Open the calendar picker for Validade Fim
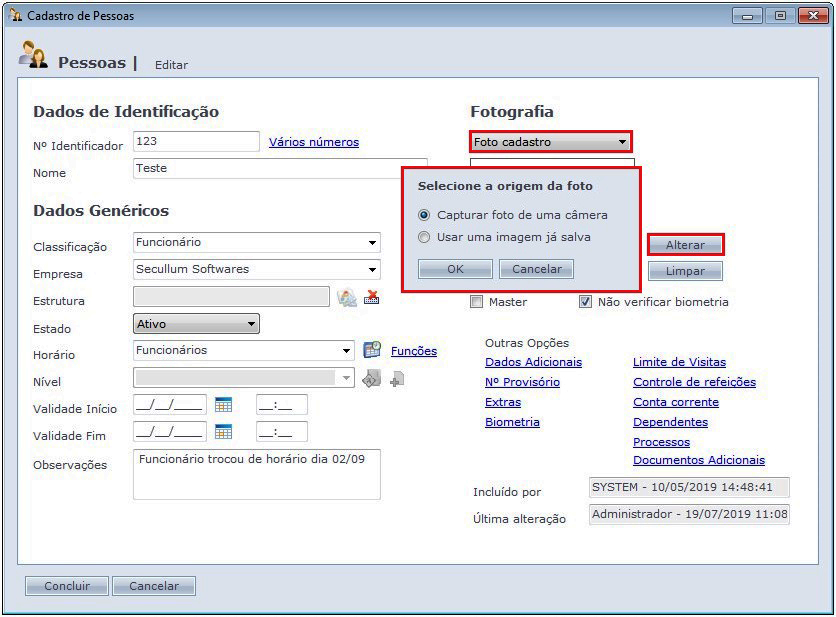The width and height of the screenshot is (836, 617). point(223,432)
